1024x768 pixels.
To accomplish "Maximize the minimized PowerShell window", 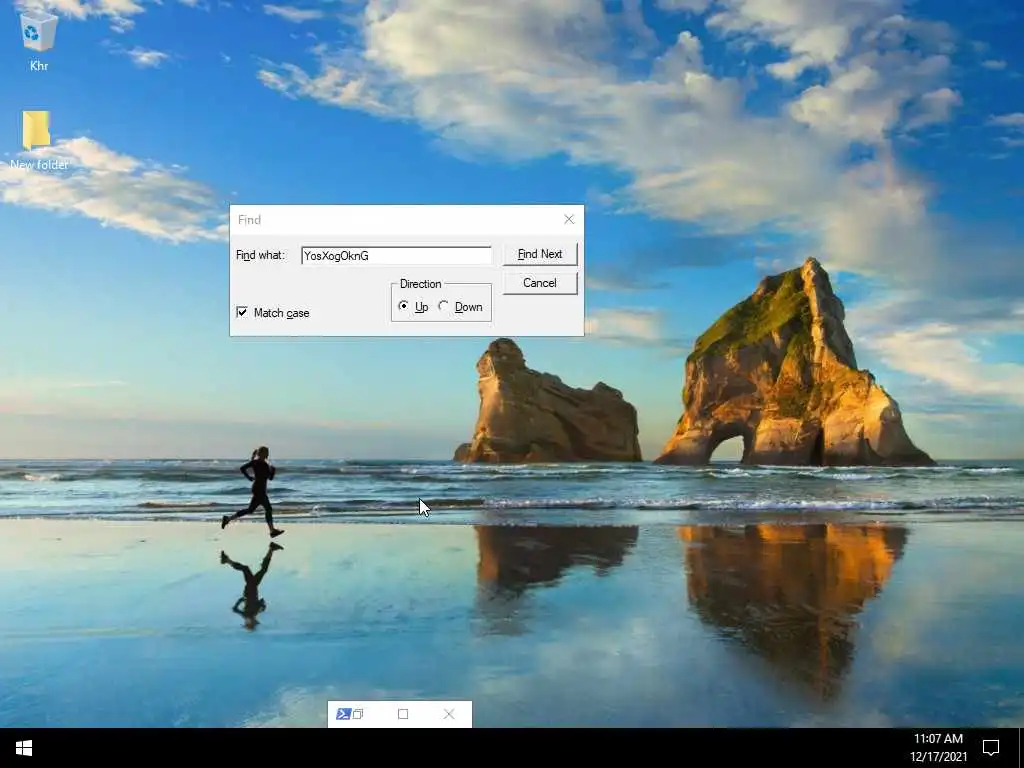I will (x=403, y=714).
